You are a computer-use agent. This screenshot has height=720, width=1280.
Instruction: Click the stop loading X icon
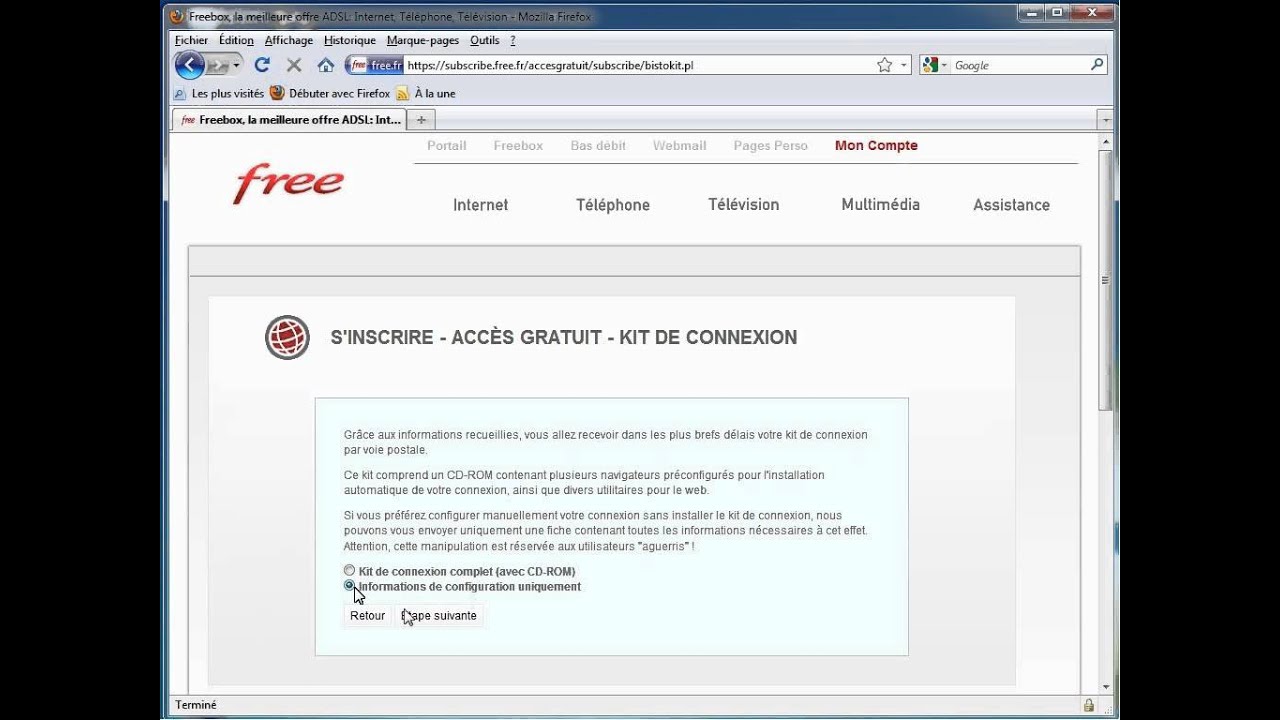pyautogui.click(x=294, y=65)
